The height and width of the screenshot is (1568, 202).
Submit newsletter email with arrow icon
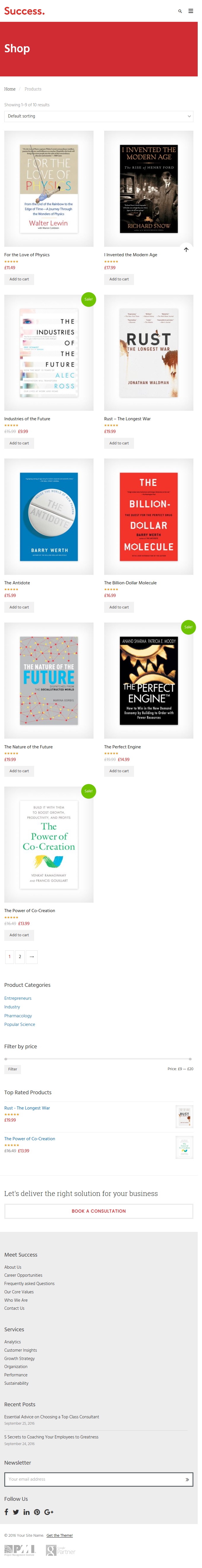(x=187, y=1479)
